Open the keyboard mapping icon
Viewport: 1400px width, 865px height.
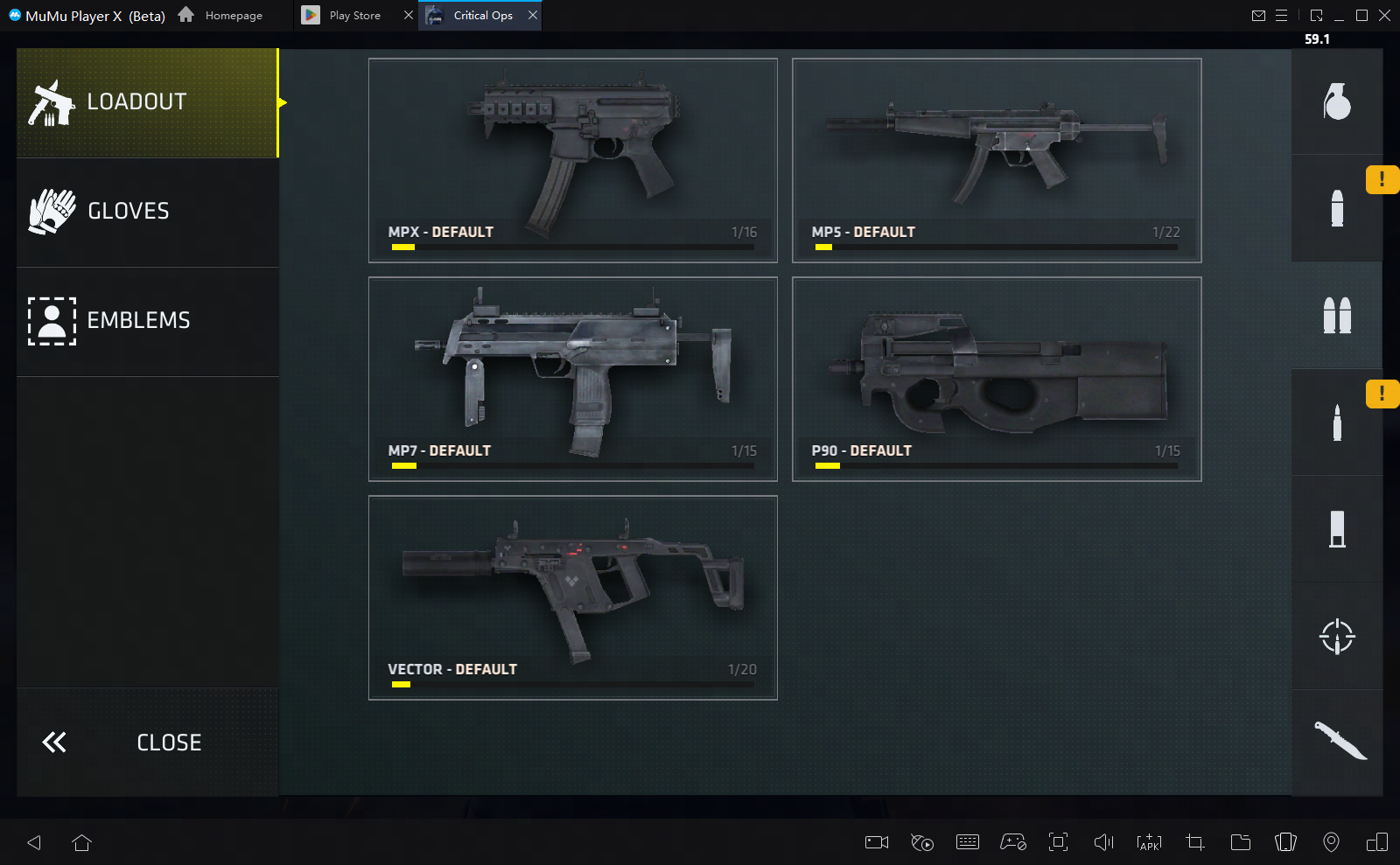click(968, 842)
